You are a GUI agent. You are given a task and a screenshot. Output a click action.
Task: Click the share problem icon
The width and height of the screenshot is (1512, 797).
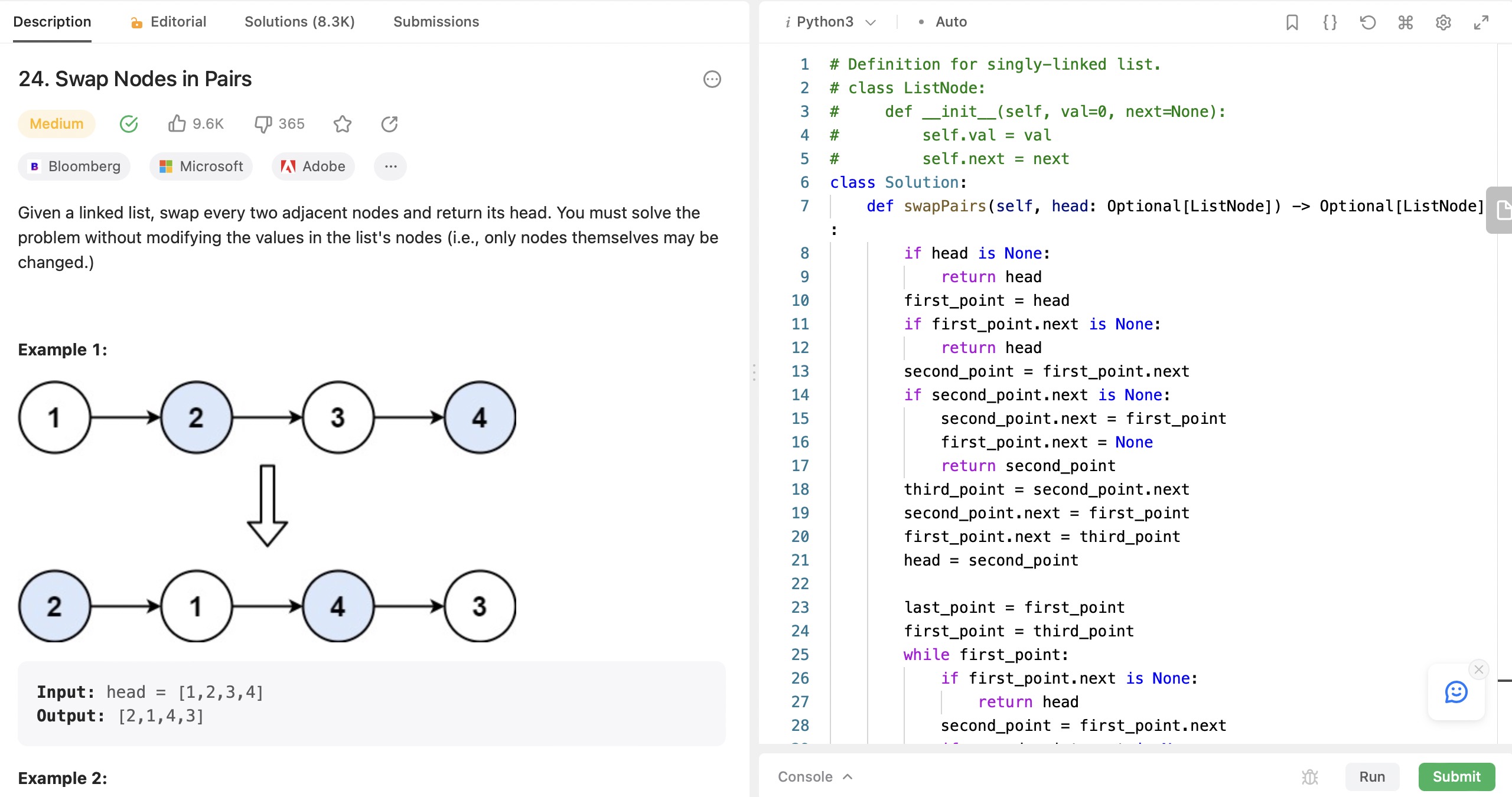pos(389,124)
